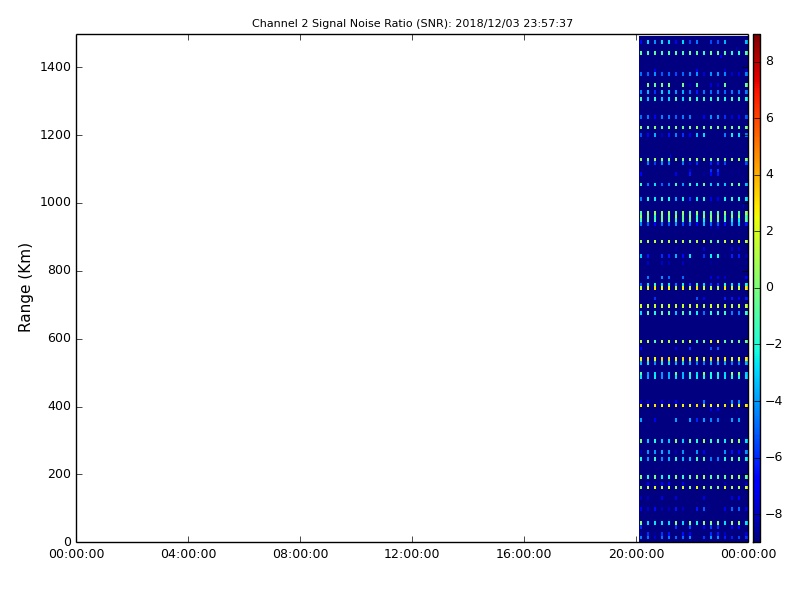Click the 12:00:00 x-axis tick label
Screen dimensions: 800x600
coord(412,554)
